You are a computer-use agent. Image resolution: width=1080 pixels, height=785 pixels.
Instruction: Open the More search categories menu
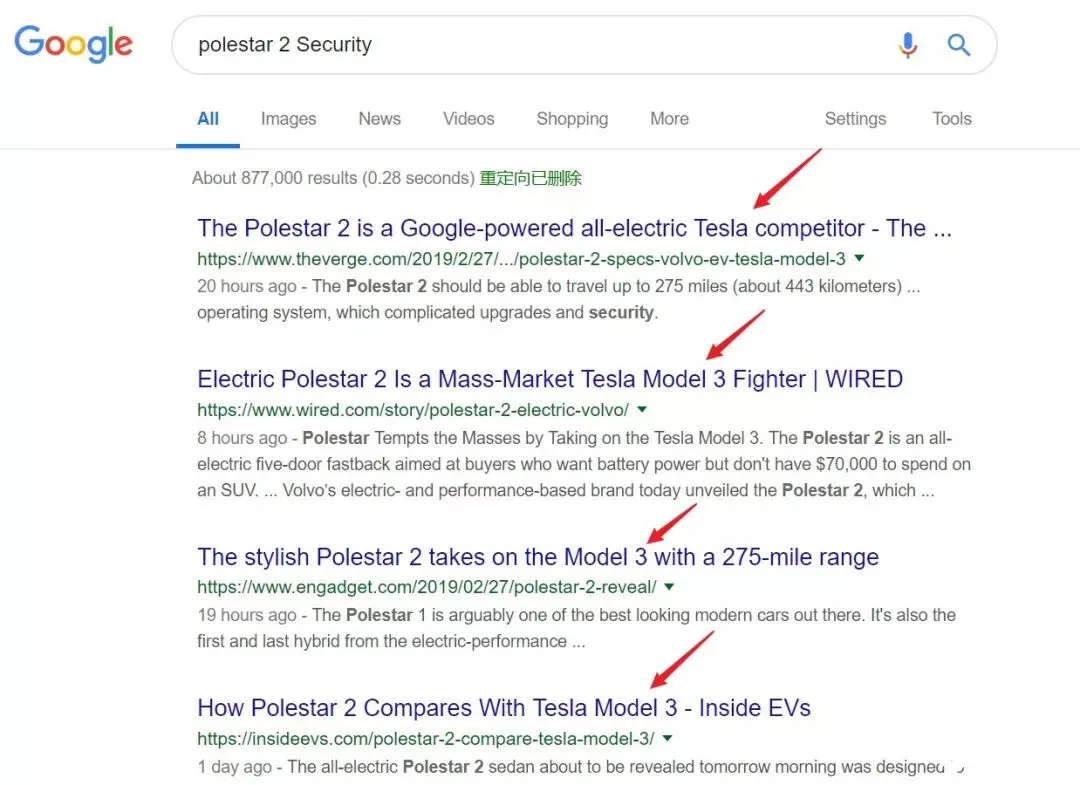[x=669, y=118]
